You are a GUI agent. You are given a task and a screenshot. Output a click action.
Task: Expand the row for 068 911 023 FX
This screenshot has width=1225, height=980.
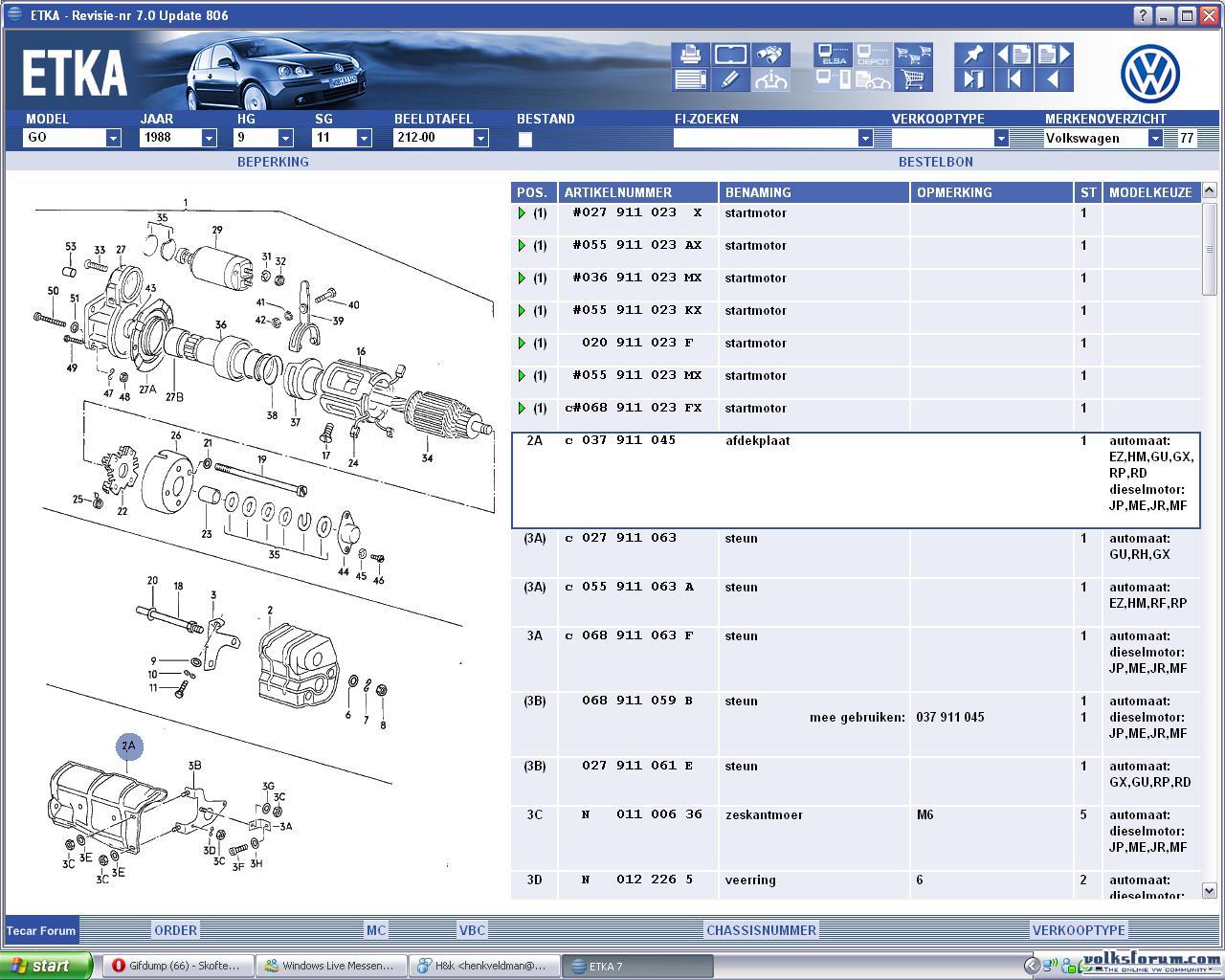click(522, 409)
